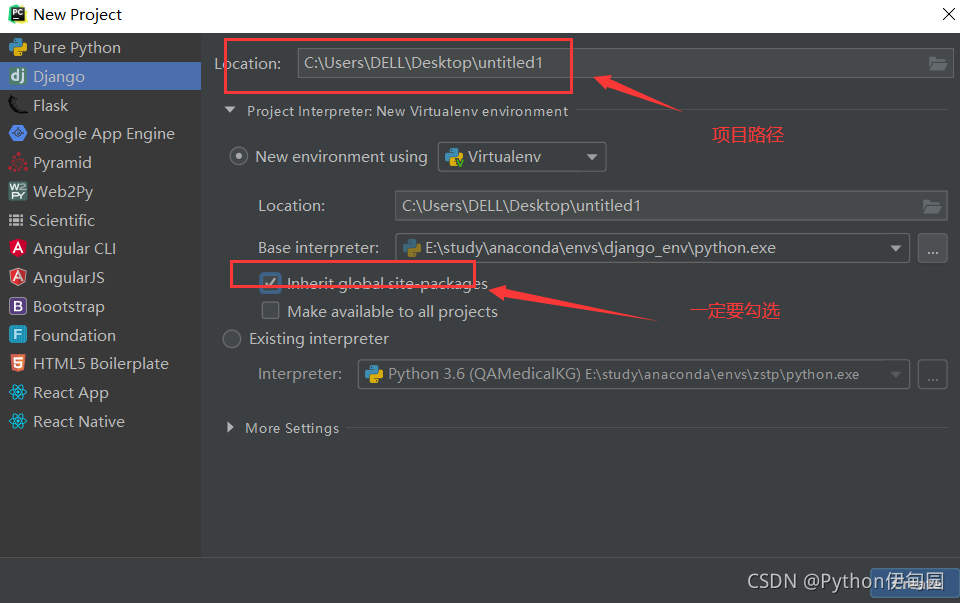The height and width of the screenshot is (603, 960).
Task: Click the Python icon in Base interpreter field
Action: 412,248
